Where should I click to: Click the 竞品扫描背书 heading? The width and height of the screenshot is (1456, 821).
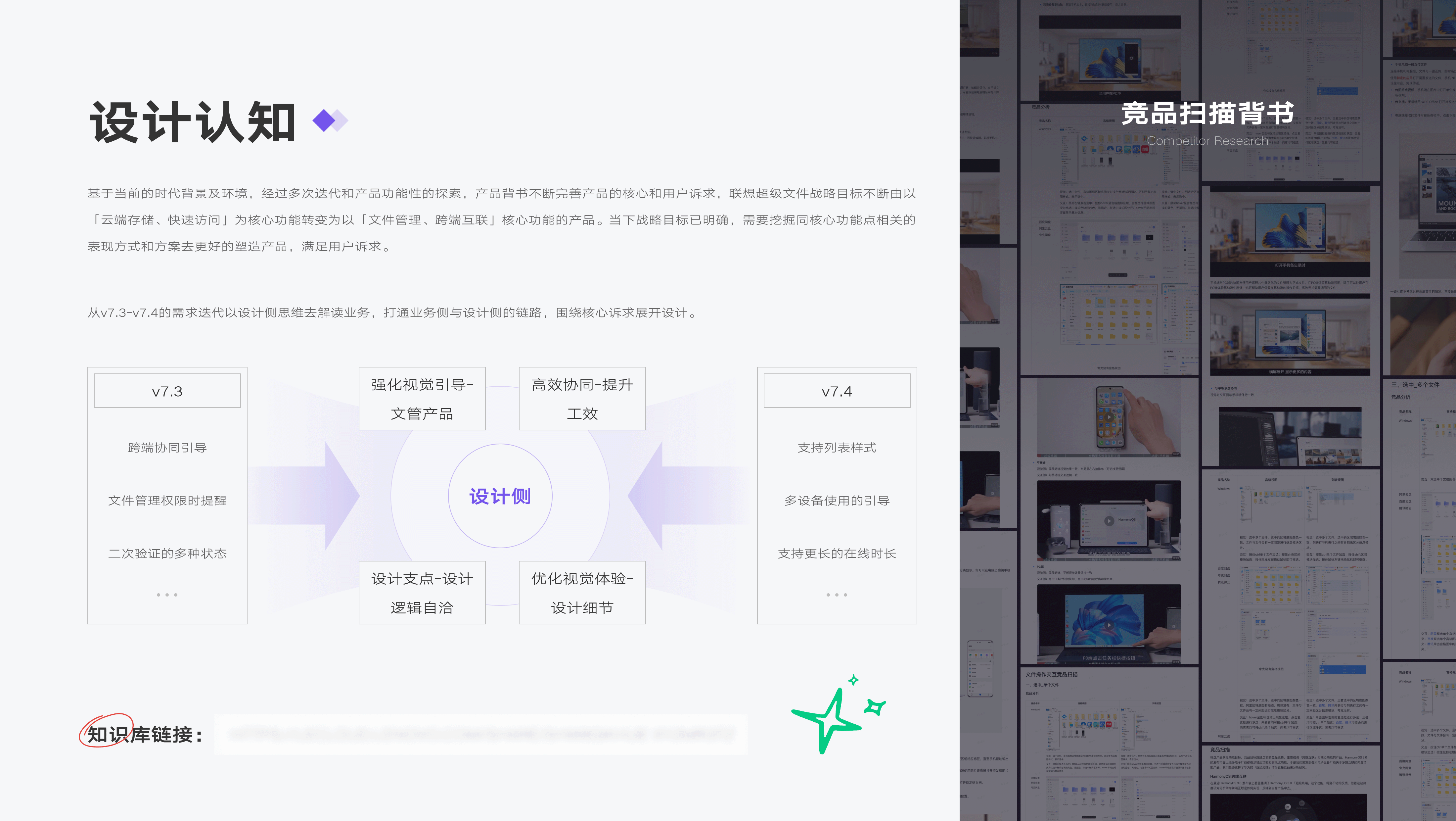coord(1207,113)
